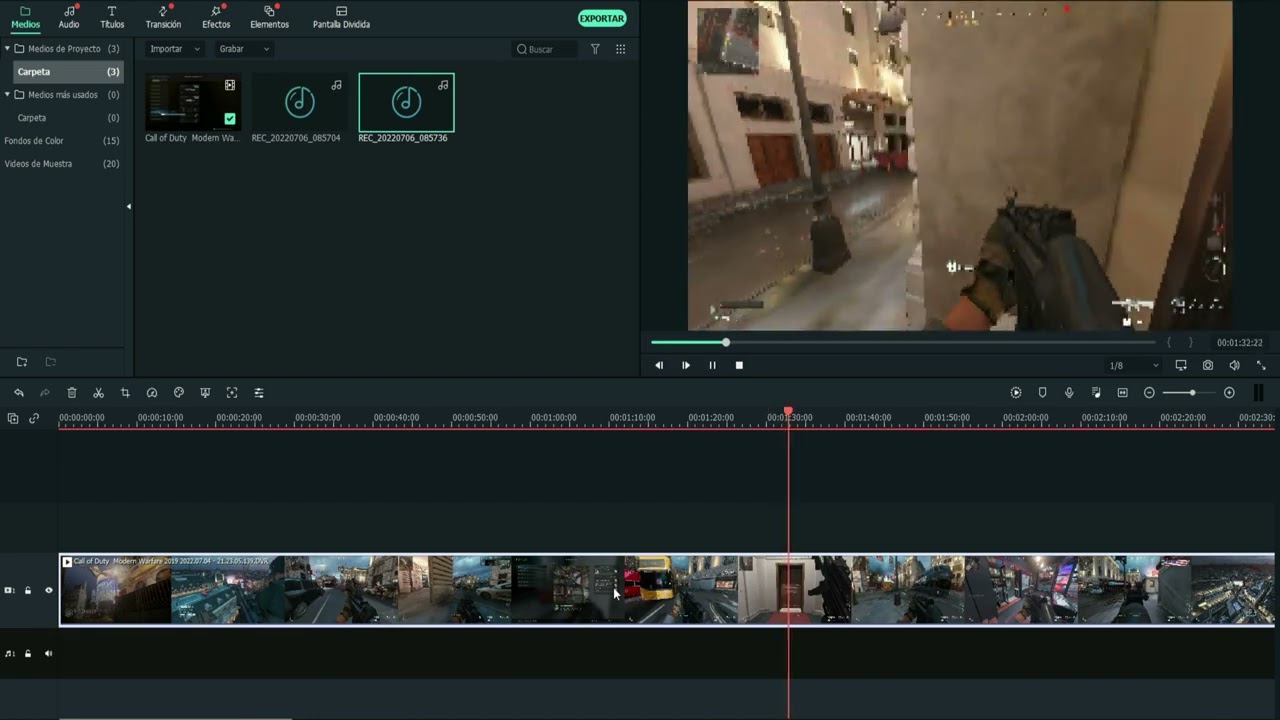The width and height of the screenshot is (1280, 720).
Task: Click the render preview icon
Action: coord(1016,393)
